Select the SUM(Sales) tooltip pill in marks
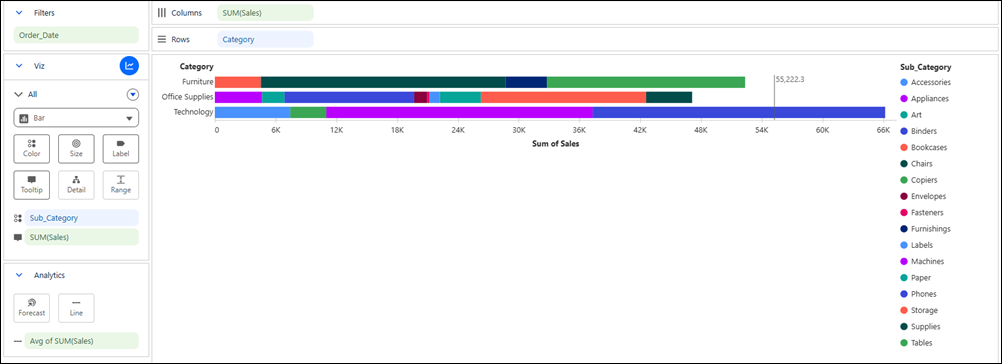This screenshot has height=364, width=1002. (82, 237)
